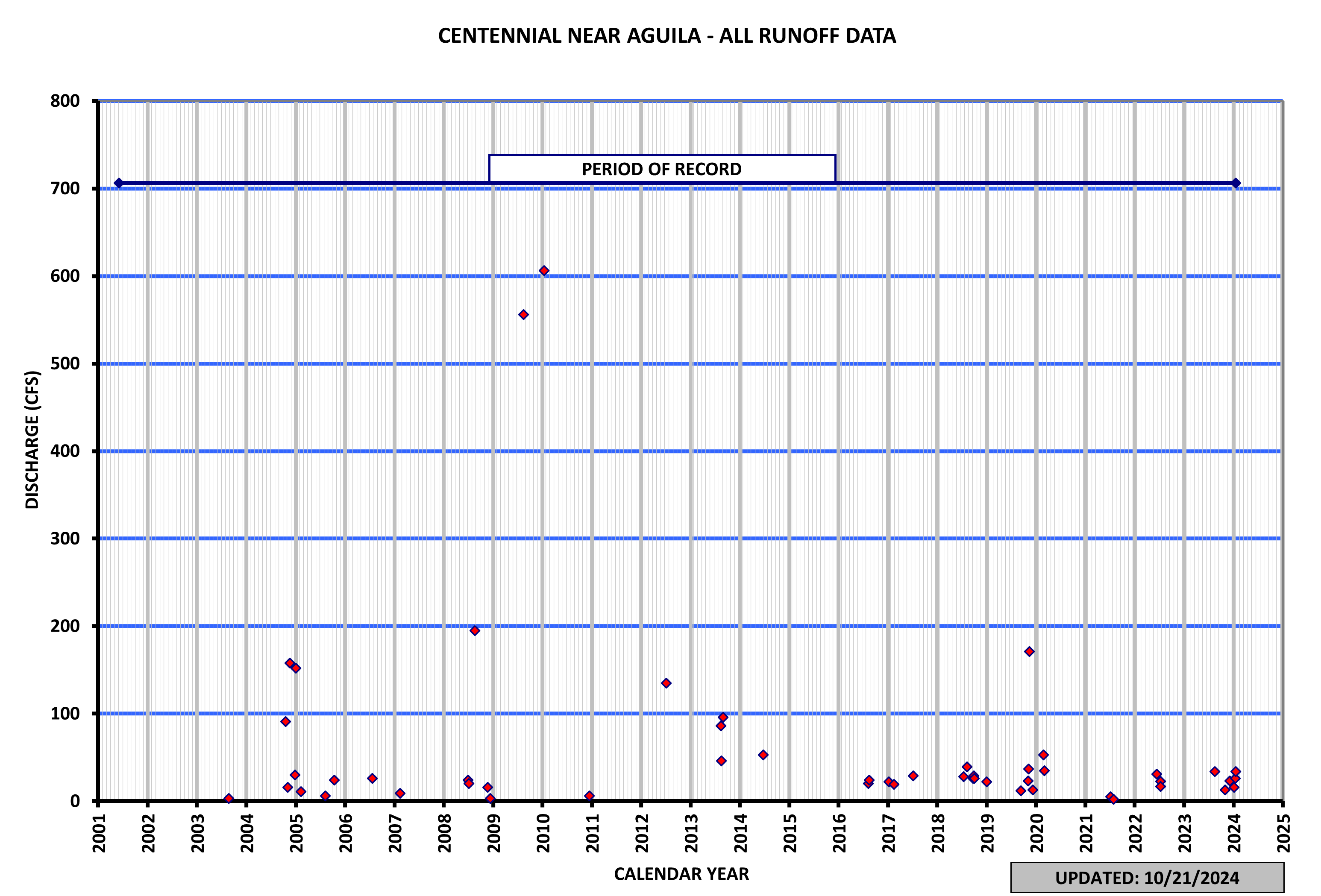Image resolution: width=1321 pixels, height=896 pixels.
Task: Select the peak data point near 606 CFS in 2010
Action: (x=543, y=270)
